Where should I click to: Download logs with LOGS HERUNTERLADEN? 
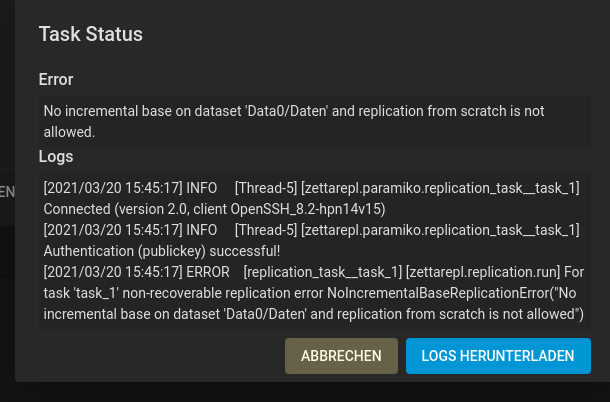coord(498,356)
